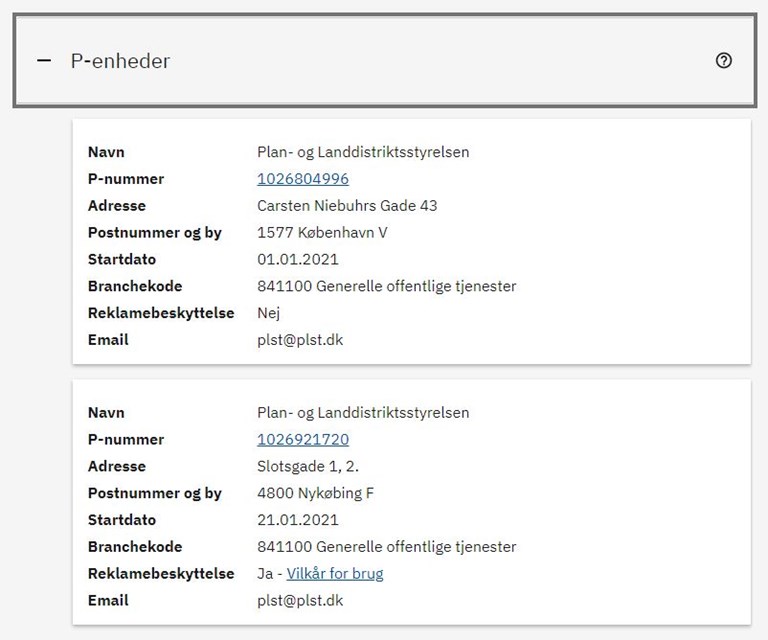This screenshot has width=768, height=640.
Task: Click the P-enheder section heading
Action: tap(120, 61)
